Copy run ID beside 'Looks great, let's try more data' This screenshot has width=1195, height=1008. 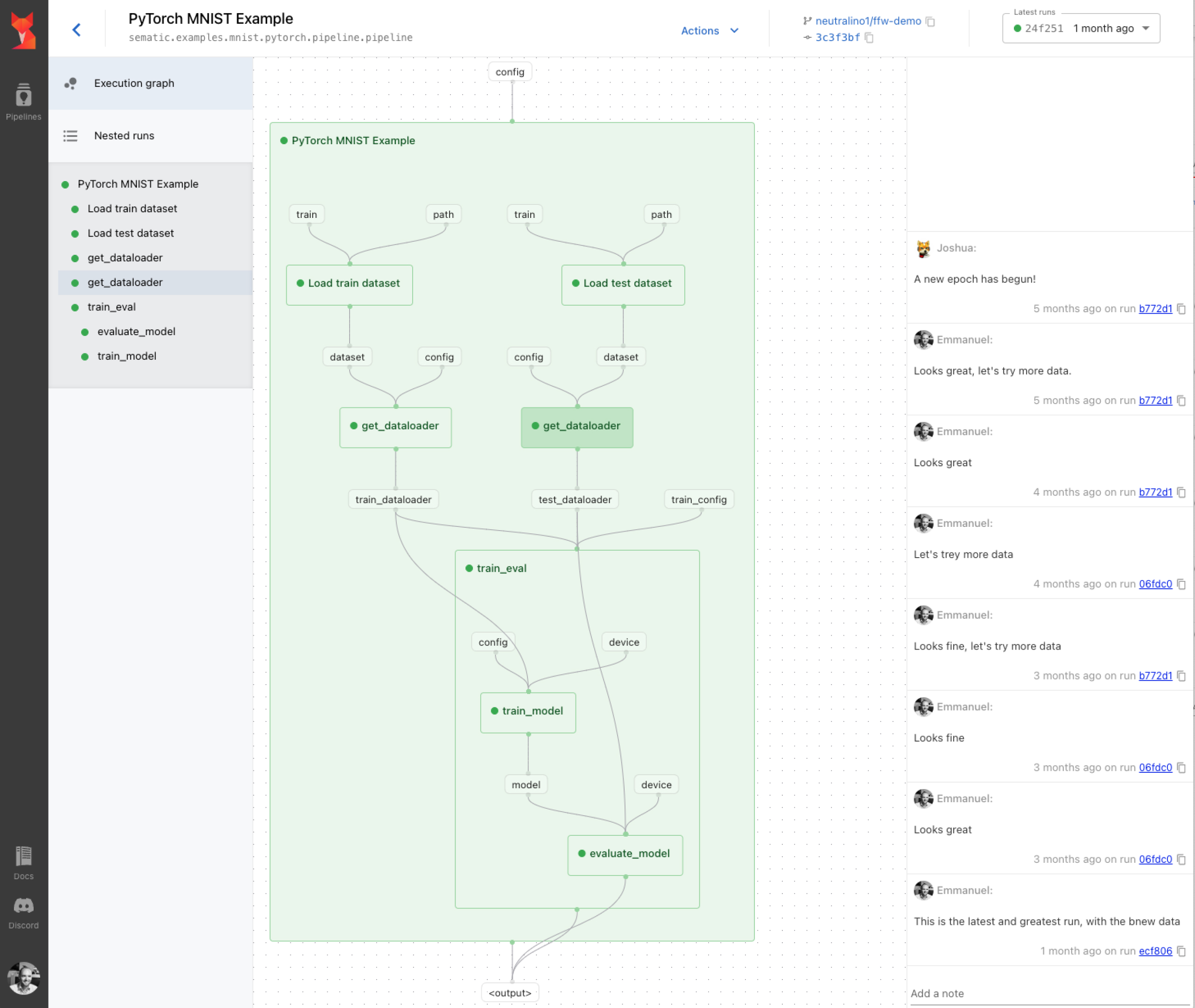coord(1181,400)
